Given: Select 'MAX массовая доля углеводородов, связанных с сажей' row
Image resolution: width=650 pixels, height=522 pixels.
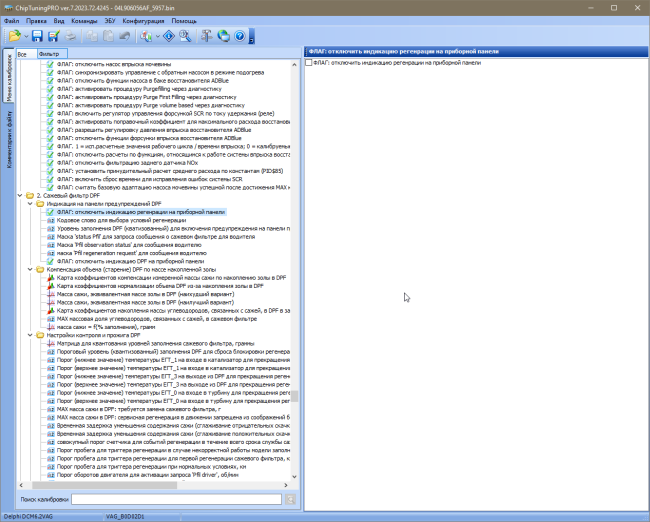Looking at the screenshot, I should pos(157,319).
